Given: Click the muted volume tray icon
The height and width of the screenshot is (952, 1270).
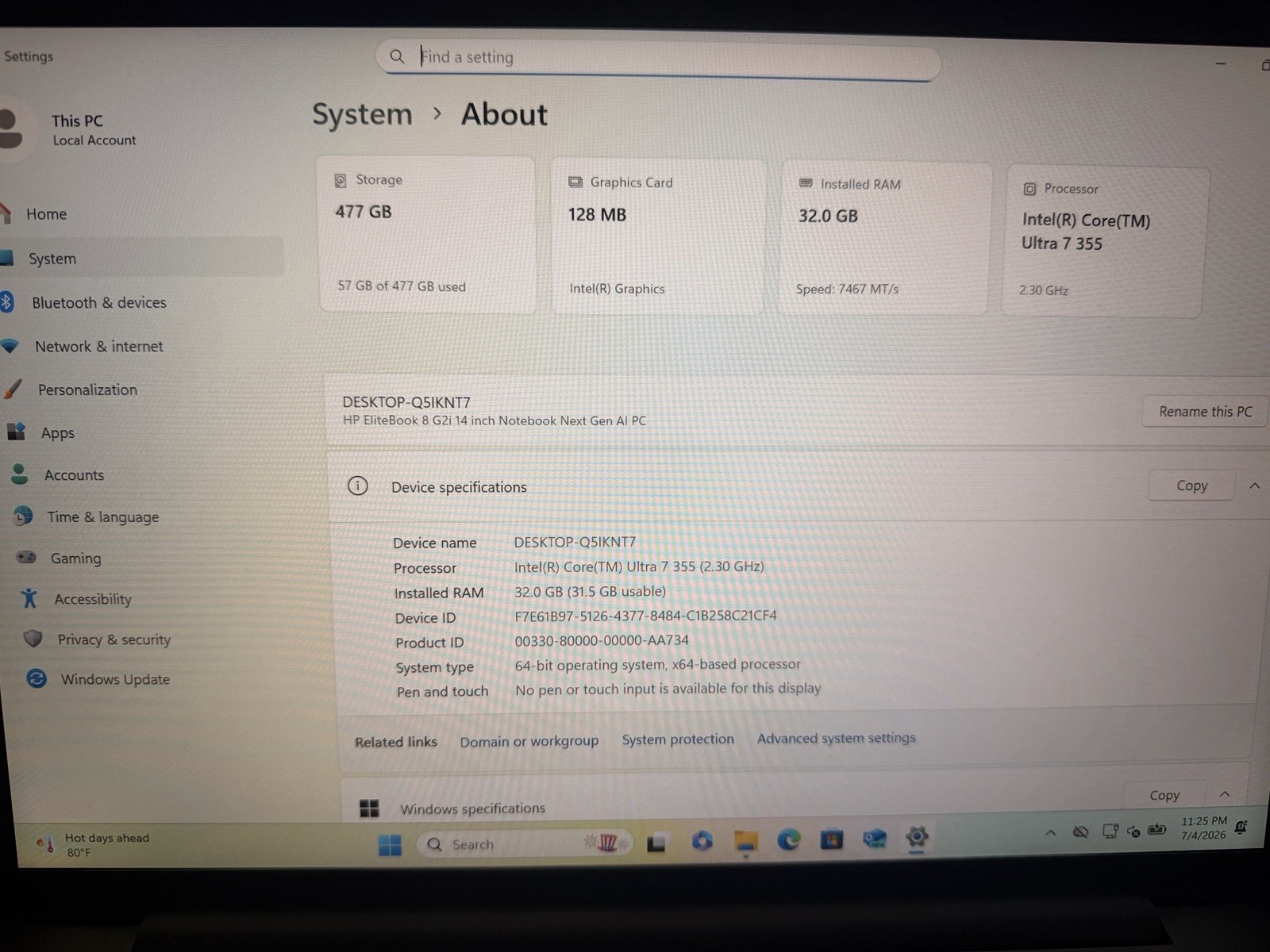Looking at the screenshot, I should pyautogui.click(x=1133, y=831).
